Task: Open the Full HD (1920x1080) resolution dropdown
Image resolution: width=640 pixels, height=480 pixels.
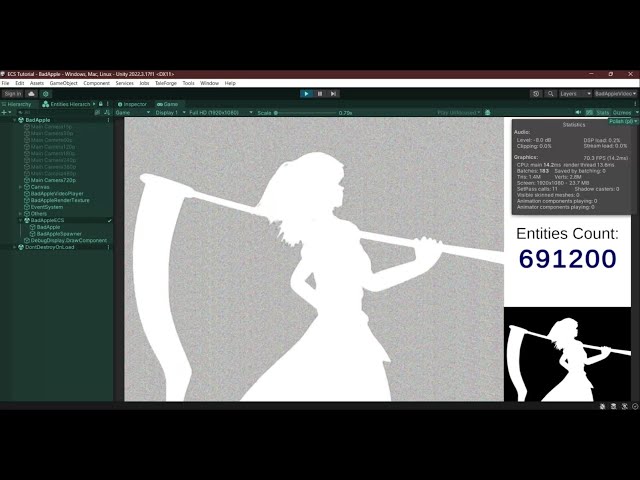Action: click(x=221, y=112)
